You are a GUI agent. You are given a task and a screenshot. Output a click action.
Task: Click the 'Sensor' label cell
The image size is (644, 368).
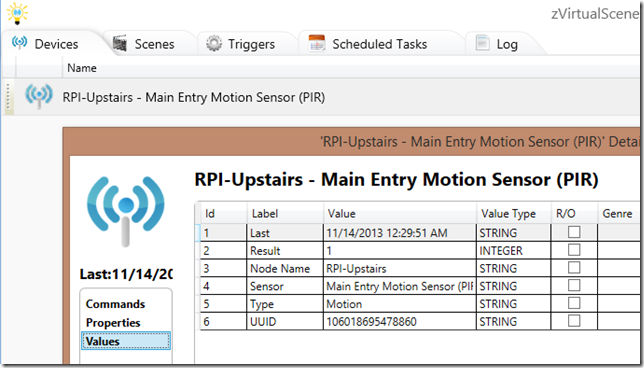tap(285, 286)
